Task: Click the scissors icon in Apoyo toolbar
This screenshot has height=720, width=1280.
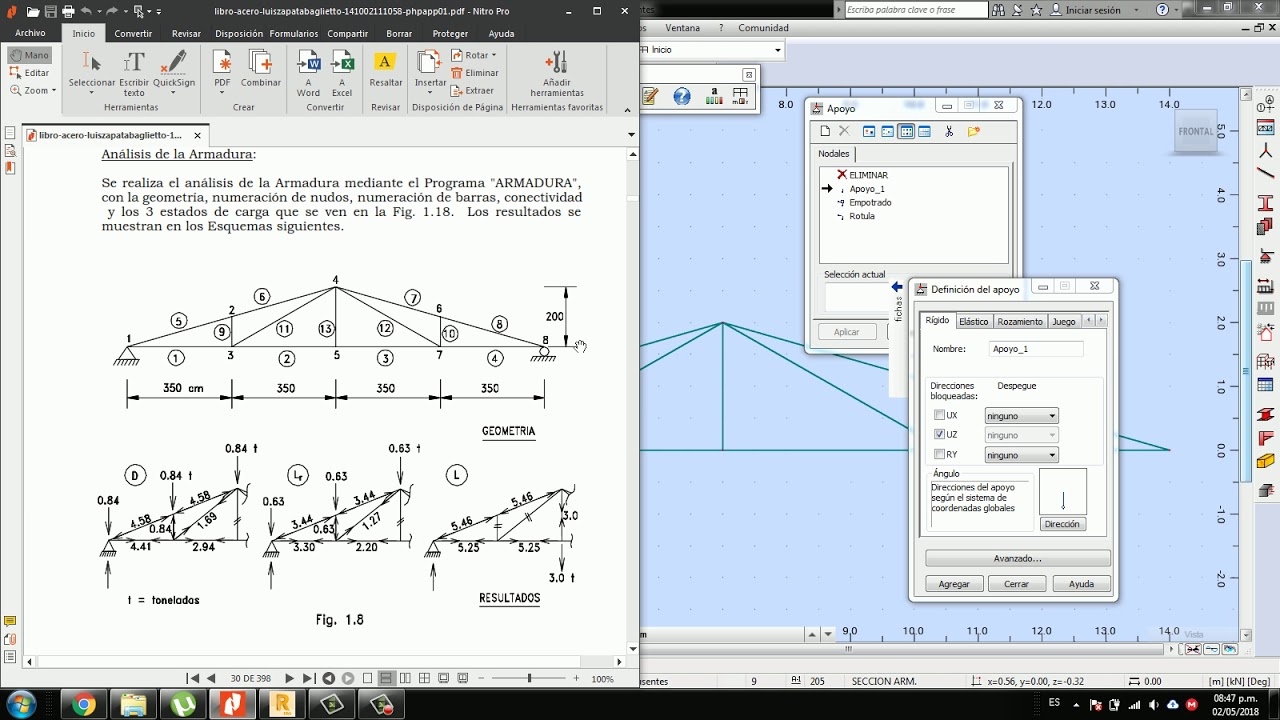Action: coord(949,131)
